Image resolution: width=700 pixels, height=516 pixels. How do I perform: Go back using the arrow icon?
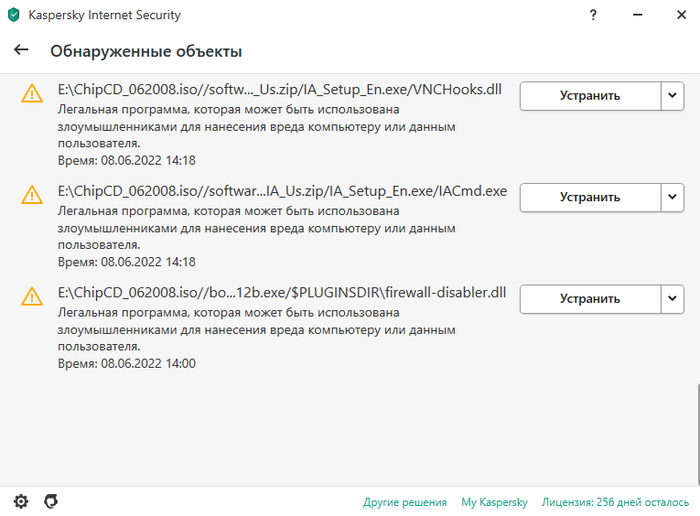(x=21, y=50)
